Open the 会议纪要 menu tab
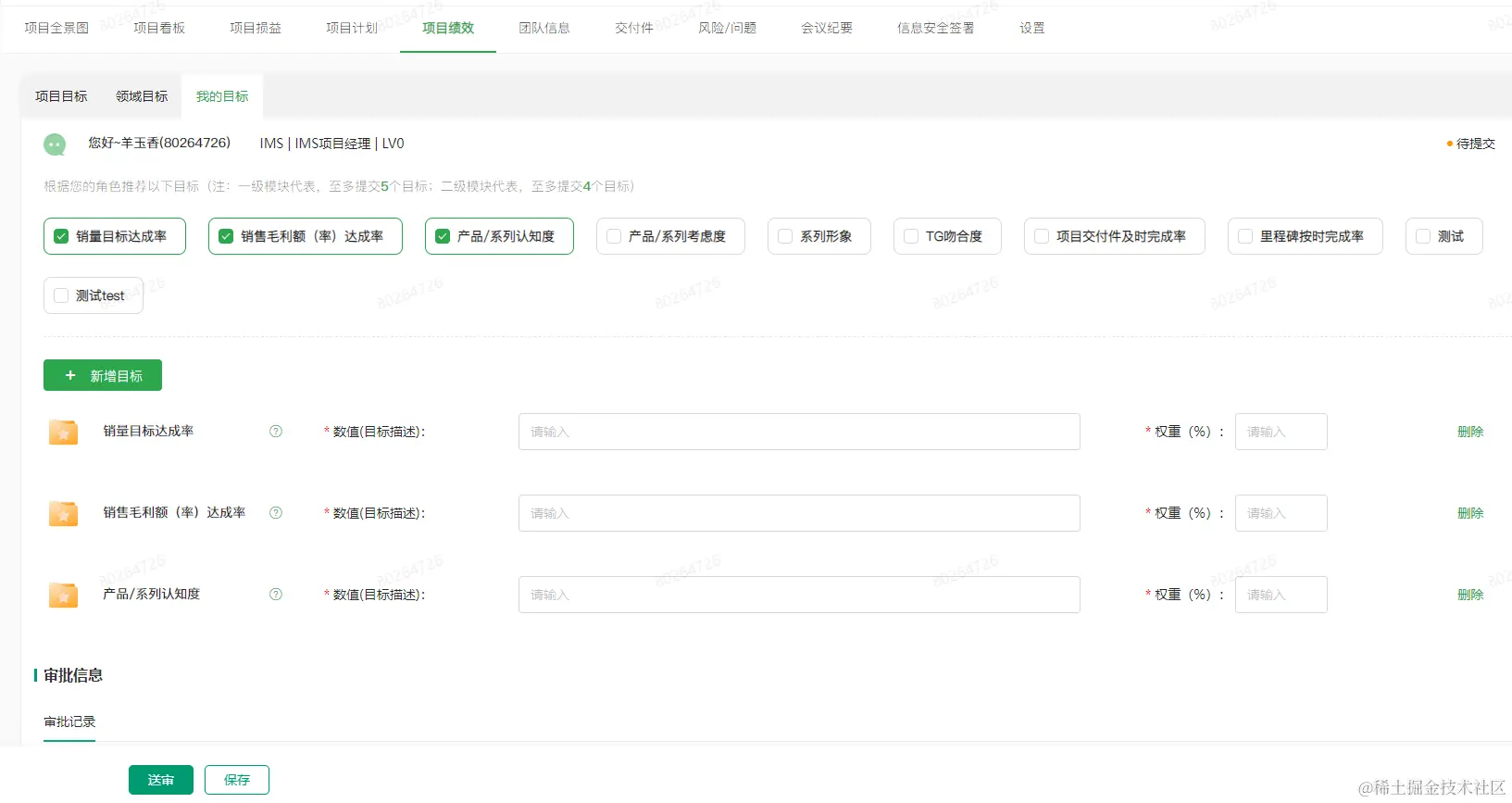1512x803 pixels. [827, 28]
